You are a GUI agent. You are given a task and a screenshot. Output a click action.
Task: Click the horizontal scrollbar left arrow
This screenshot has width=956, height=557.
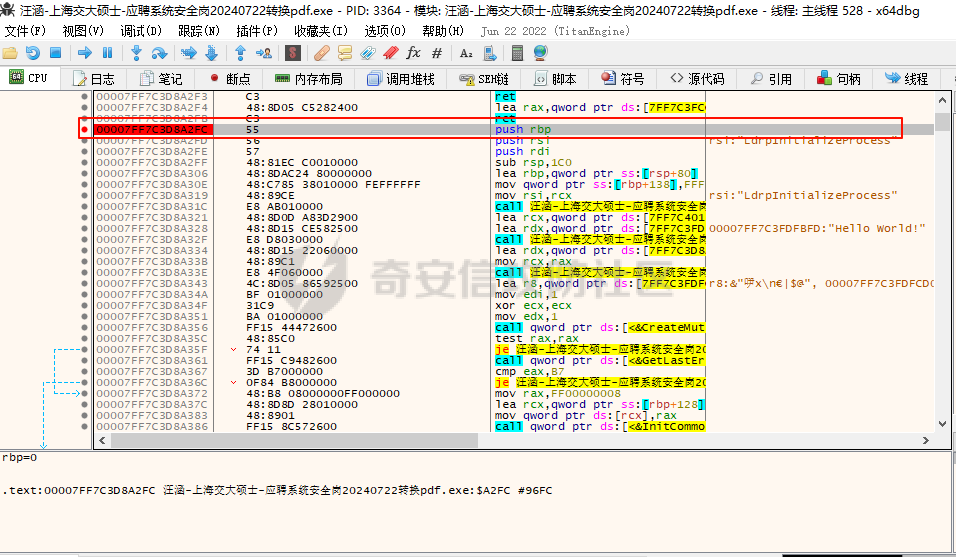tap(102, 440)
